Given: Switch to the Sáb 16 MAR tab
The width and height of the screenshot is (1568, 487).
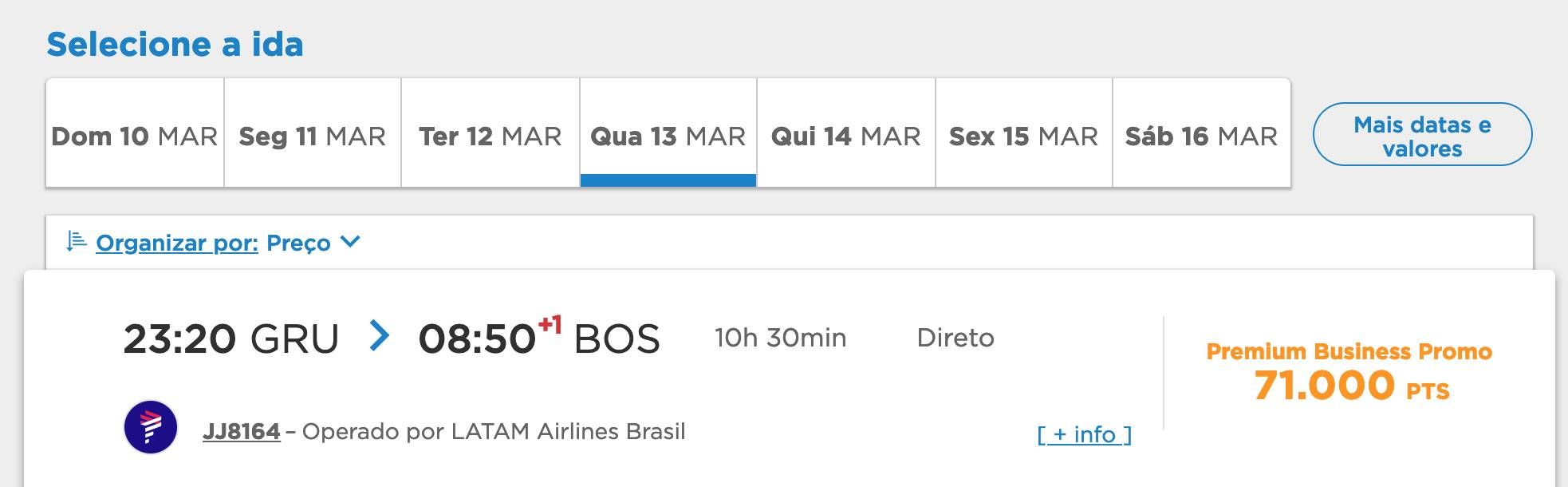Looking at the screenshot, I should click(x=1202, y=133).
